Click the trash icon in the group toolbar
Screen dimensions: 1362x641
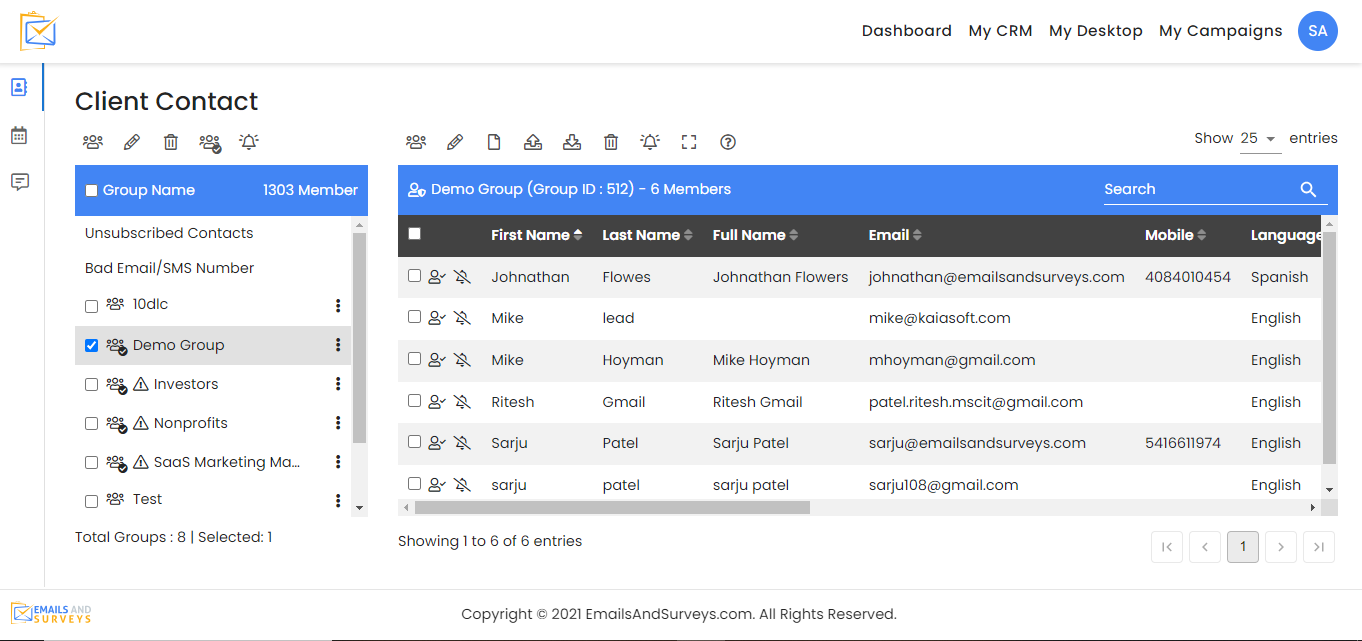171,142
